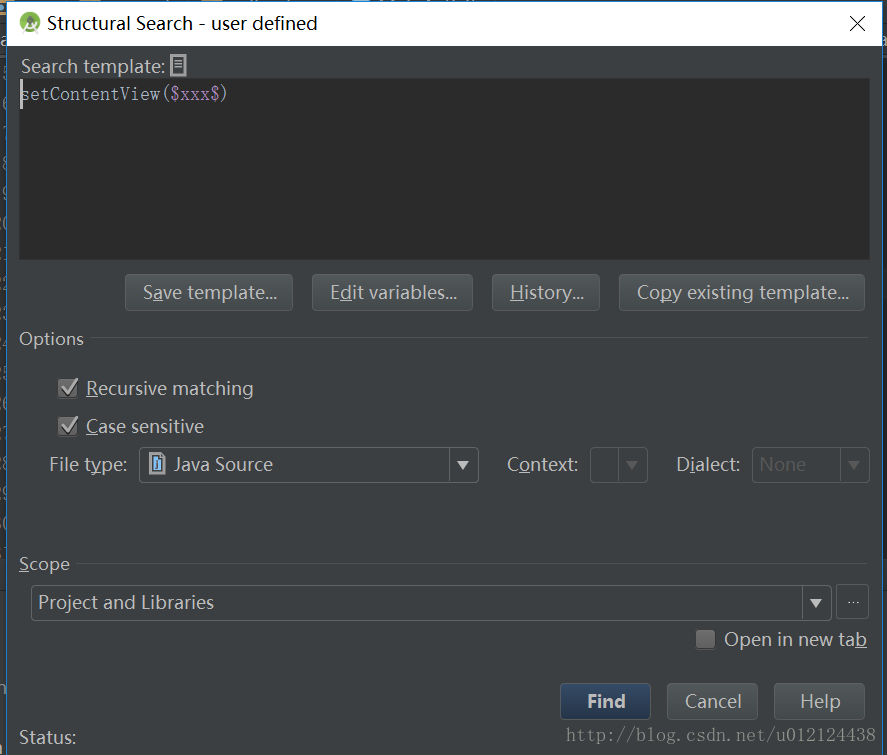The height and width of the screenshot is (755, 887).
Task: Choose Copy existing template...
Action: [742, 292]
